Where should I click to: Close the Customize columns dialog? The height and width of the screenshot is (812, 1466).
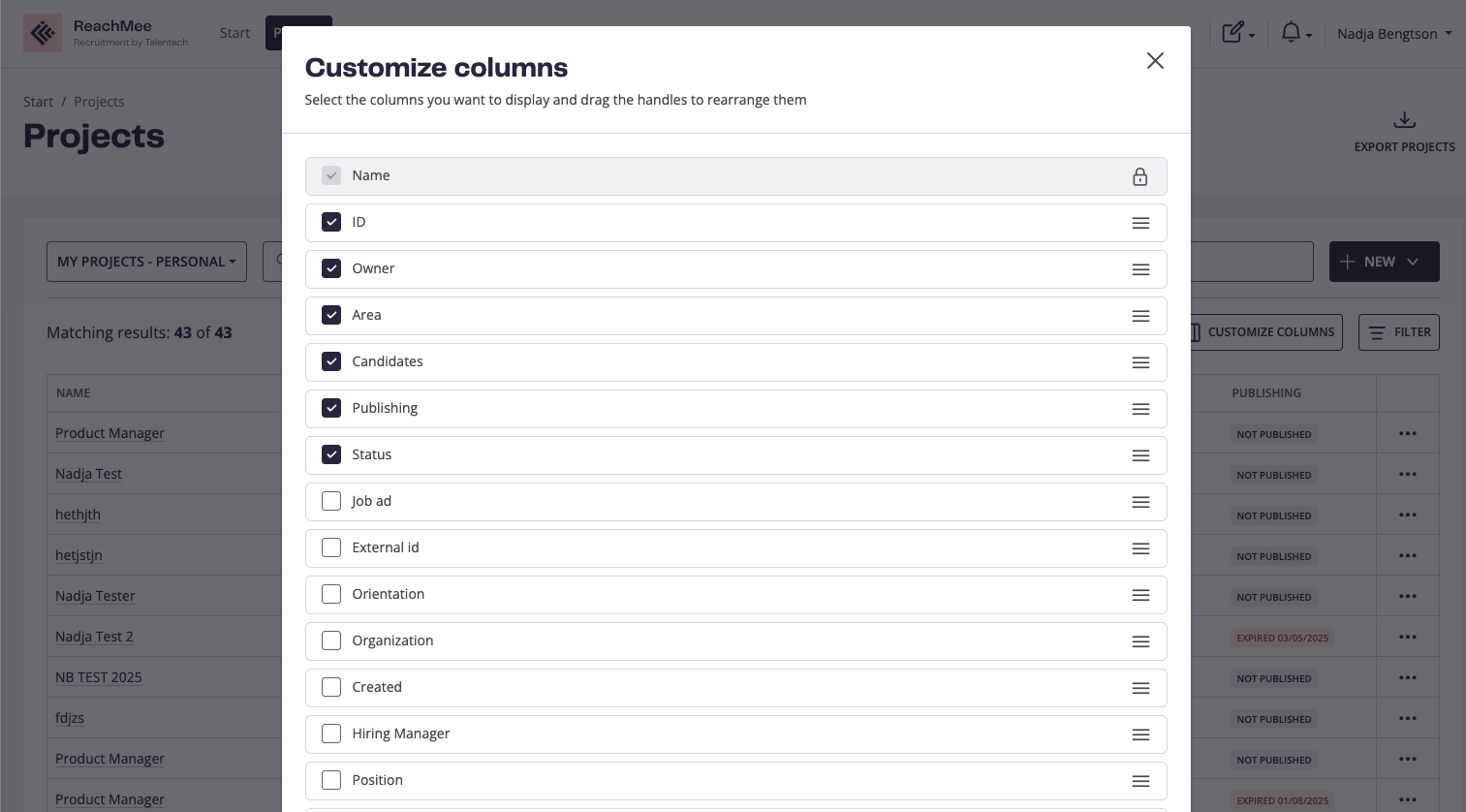(x=1155, y=61)
